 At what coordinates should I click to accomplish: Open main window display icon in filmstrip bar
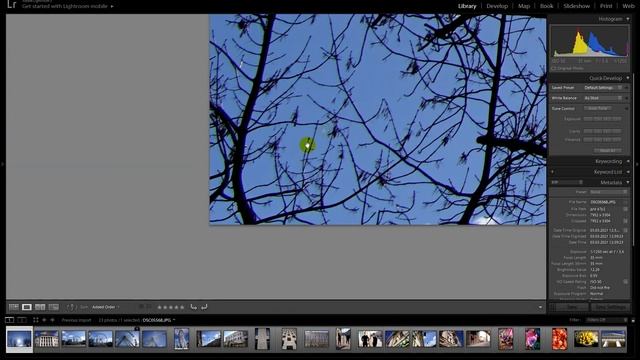point(9,320)
